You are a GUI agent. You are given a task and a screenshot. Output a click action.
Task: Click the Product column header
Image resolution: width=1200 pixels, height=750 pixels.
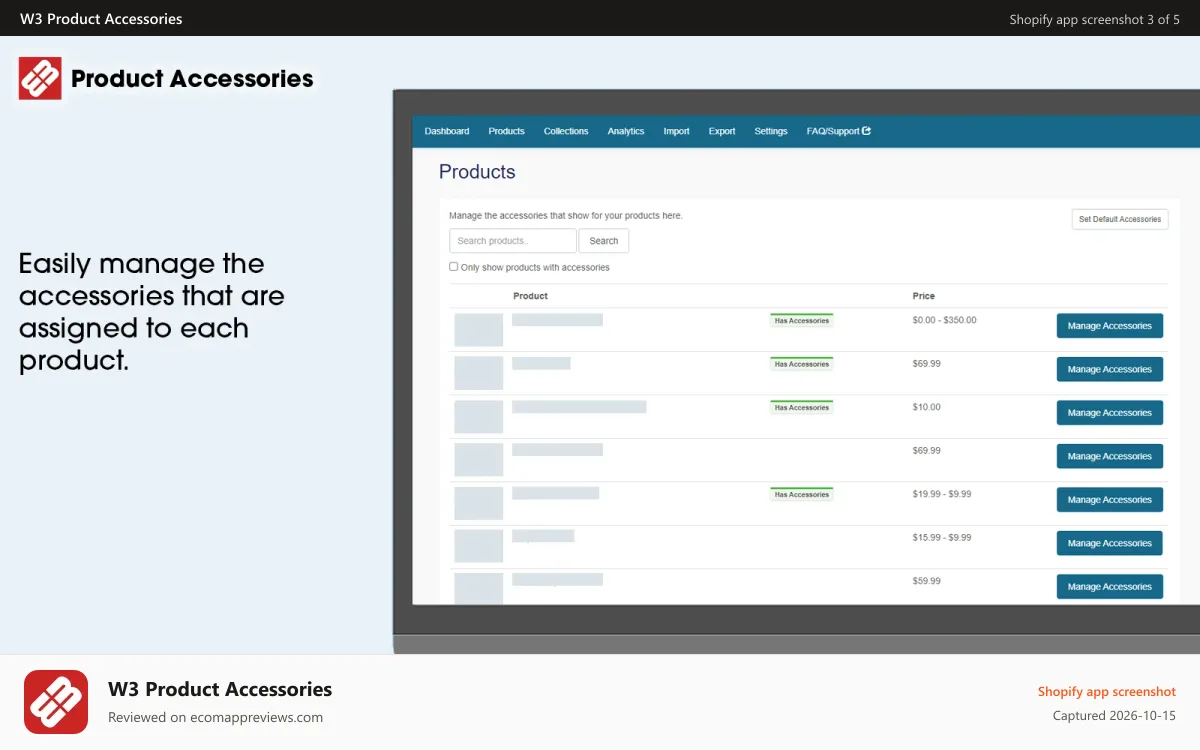click(x=530, y=296)
